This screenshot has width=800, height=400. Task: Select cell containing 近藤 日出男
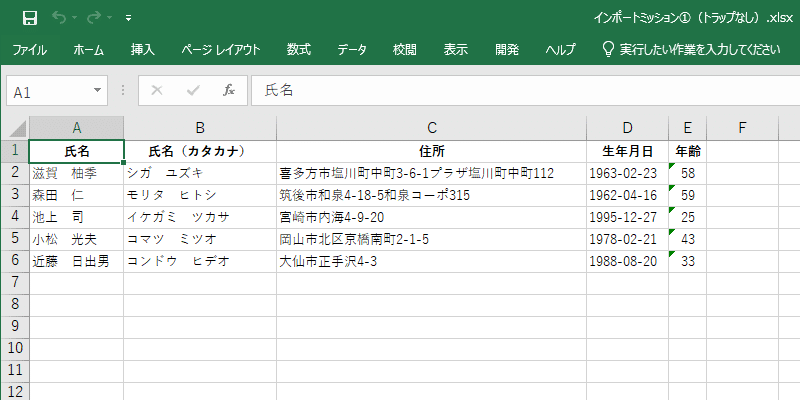click(77, 261)
